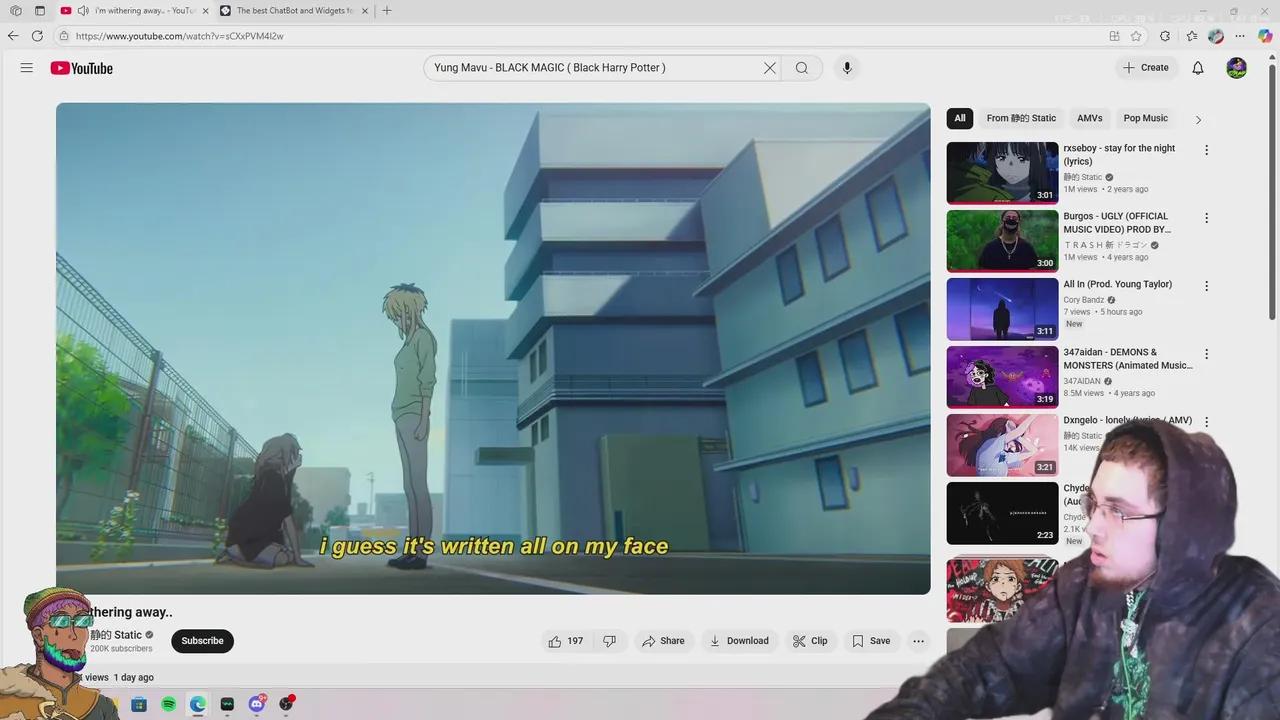Click the Clip button
The width and height of the screenshot is (1280, 720).
(x=810, y=641)
